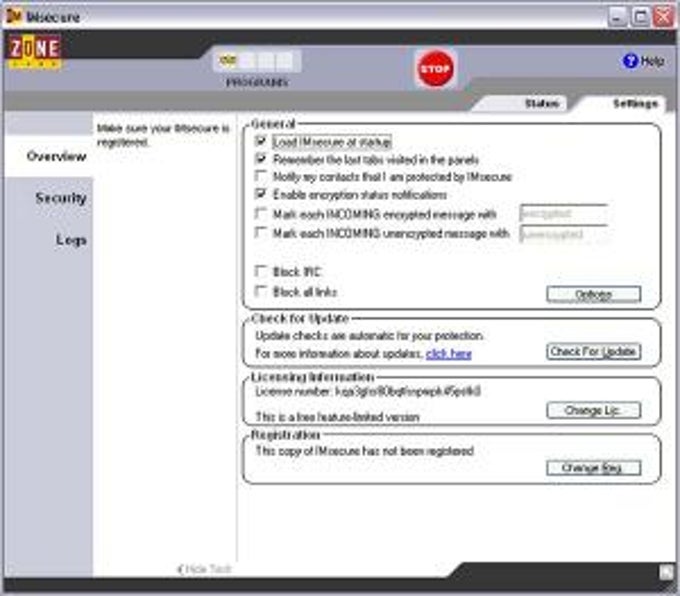The width and height of the screenshot is (680, 596).
Task: Maximize the IMsecure window
Action: click(x=641, y=17)
